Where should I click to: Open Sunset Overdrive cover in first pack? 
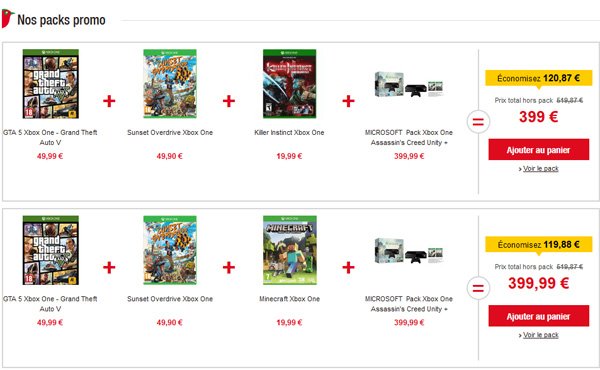[x=170, y=84]
